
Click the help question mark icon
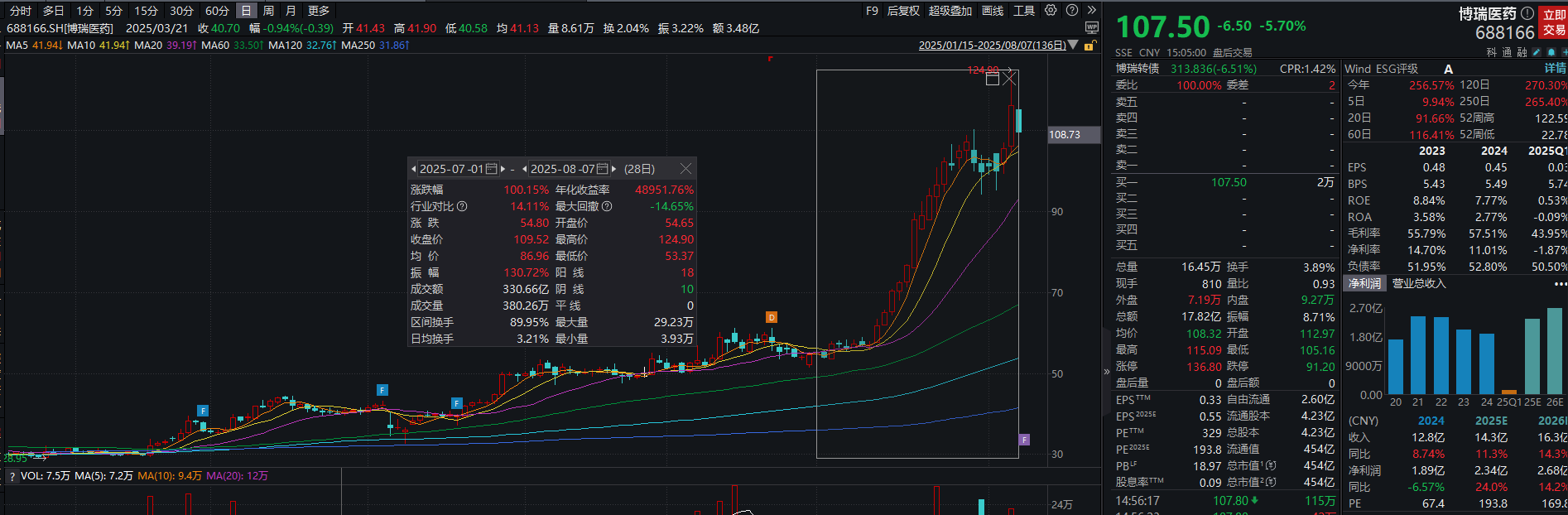pyautogui.click(x=1072, y=11)
